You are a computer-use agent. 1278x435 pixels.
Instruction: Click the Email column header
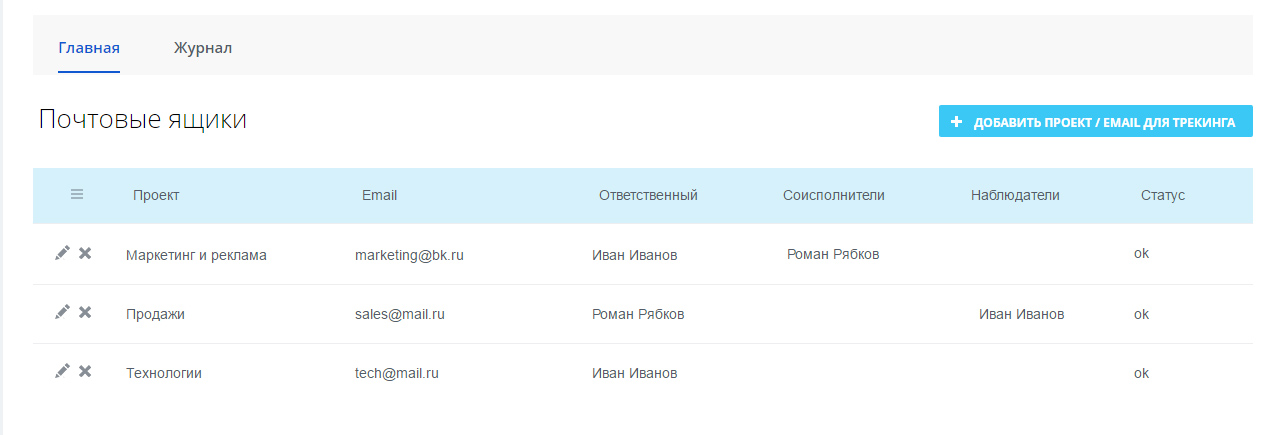tap(379, 195)
